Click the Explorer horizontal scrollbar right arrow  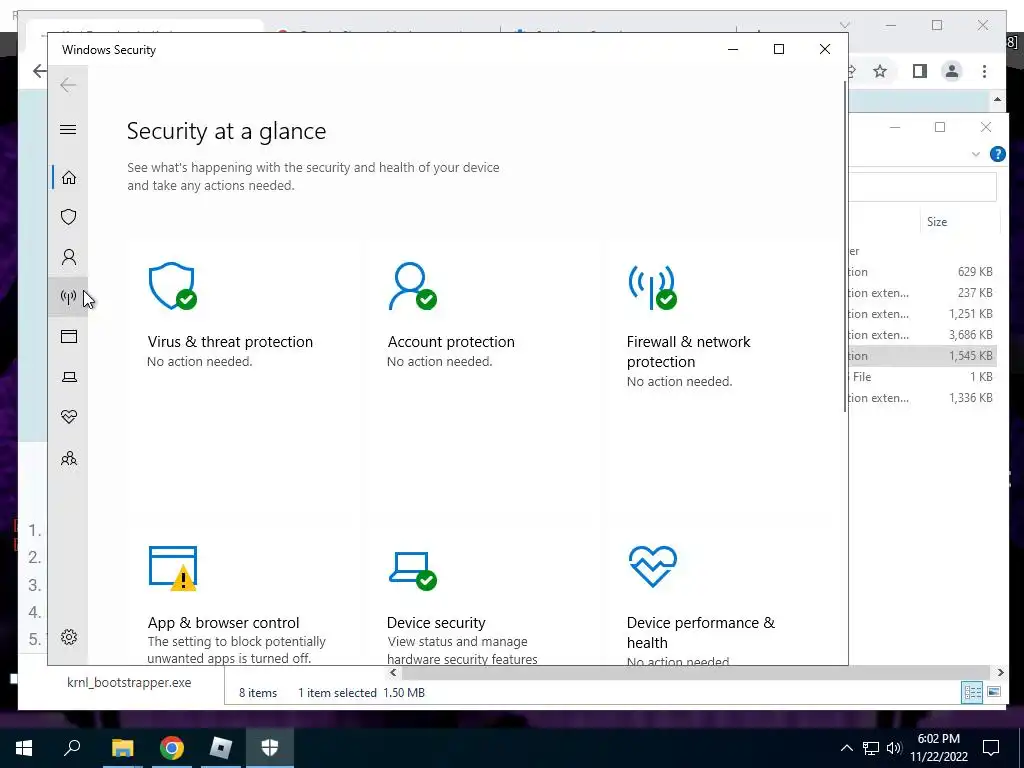point(1000,672)
